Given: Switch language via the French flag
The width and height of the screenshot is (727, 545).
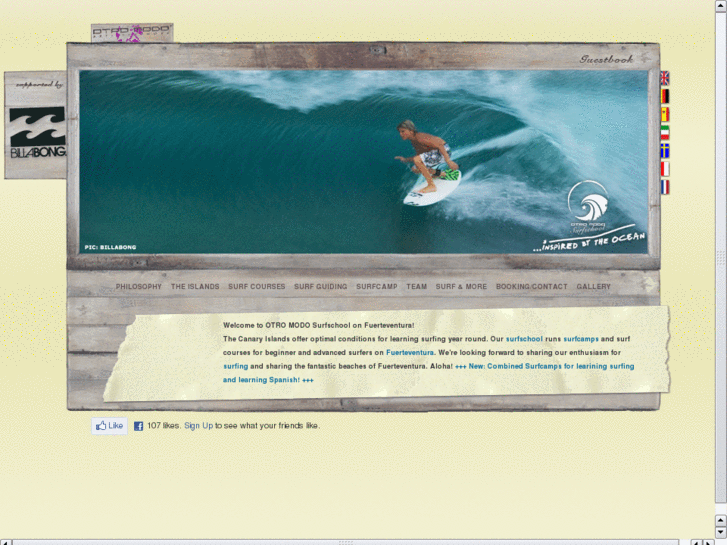Looking at the screenshot, I should [x=664, y=187].
